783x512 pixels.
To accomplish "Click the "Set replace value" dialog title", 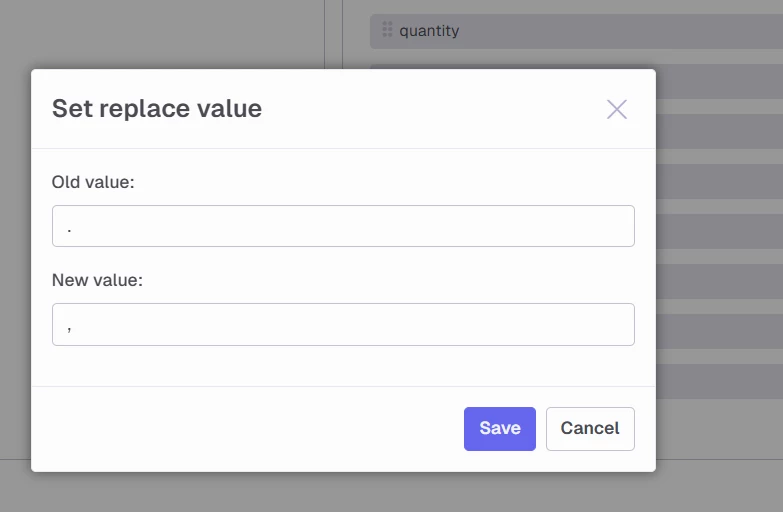I will pyautogui.click(x=157, y=108).
